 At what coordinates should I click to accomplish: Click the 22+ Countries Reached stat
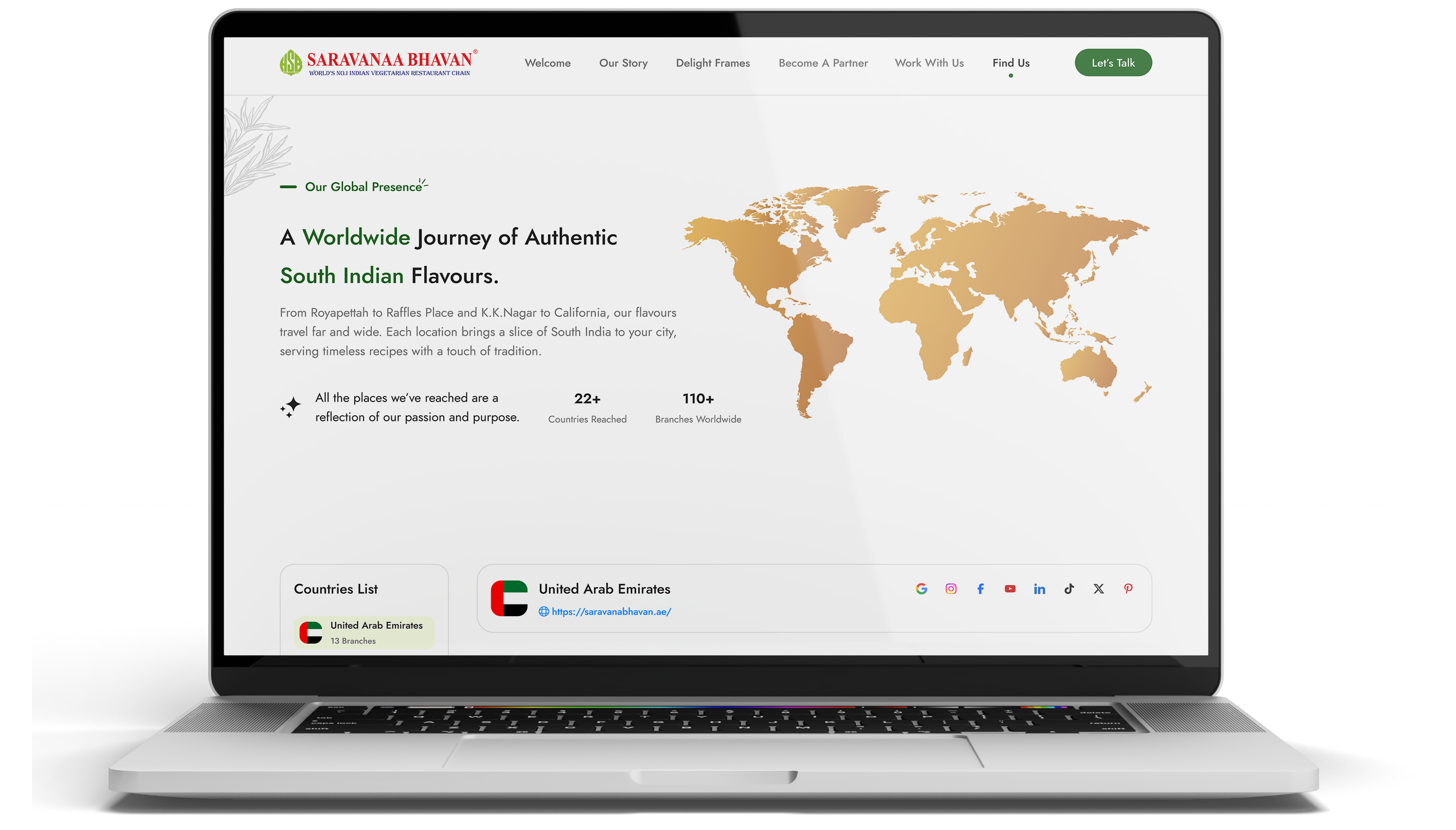click(587, 407)
